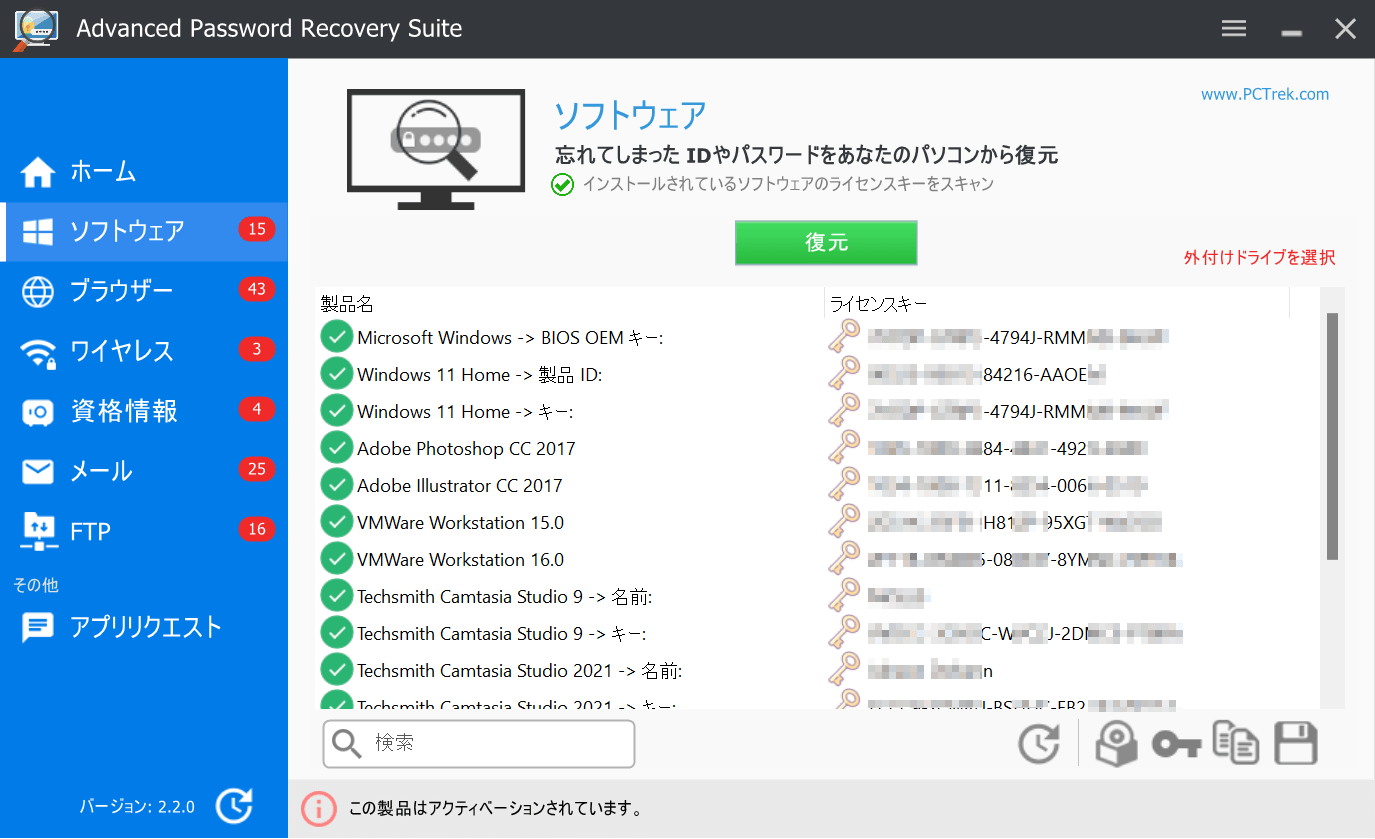This screenshot has width=1375, height=839.
Task: Click the key icon in Windows 11 Home 製品 ID row
Action: [x=844, y=373]
